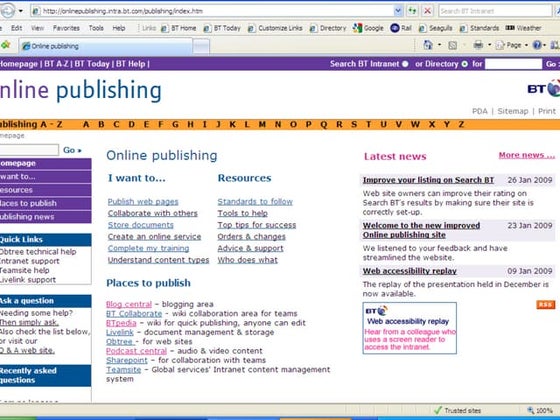Open Livelink support quick link
Image resolution: width=560 pixels, height=420 pixels.
[x=28, y=280]
